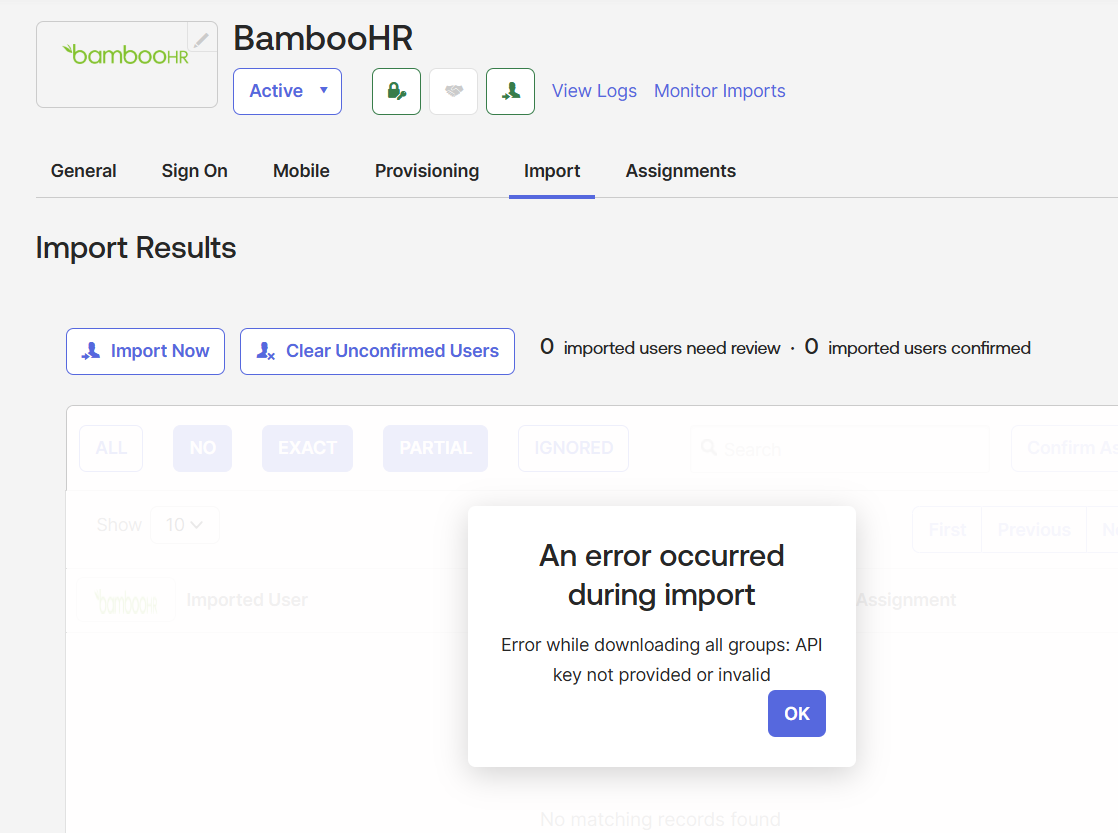Viewport: 1118px width, 833px height.
Task: Switch to the General tab
Action: [x=83, y=171]
